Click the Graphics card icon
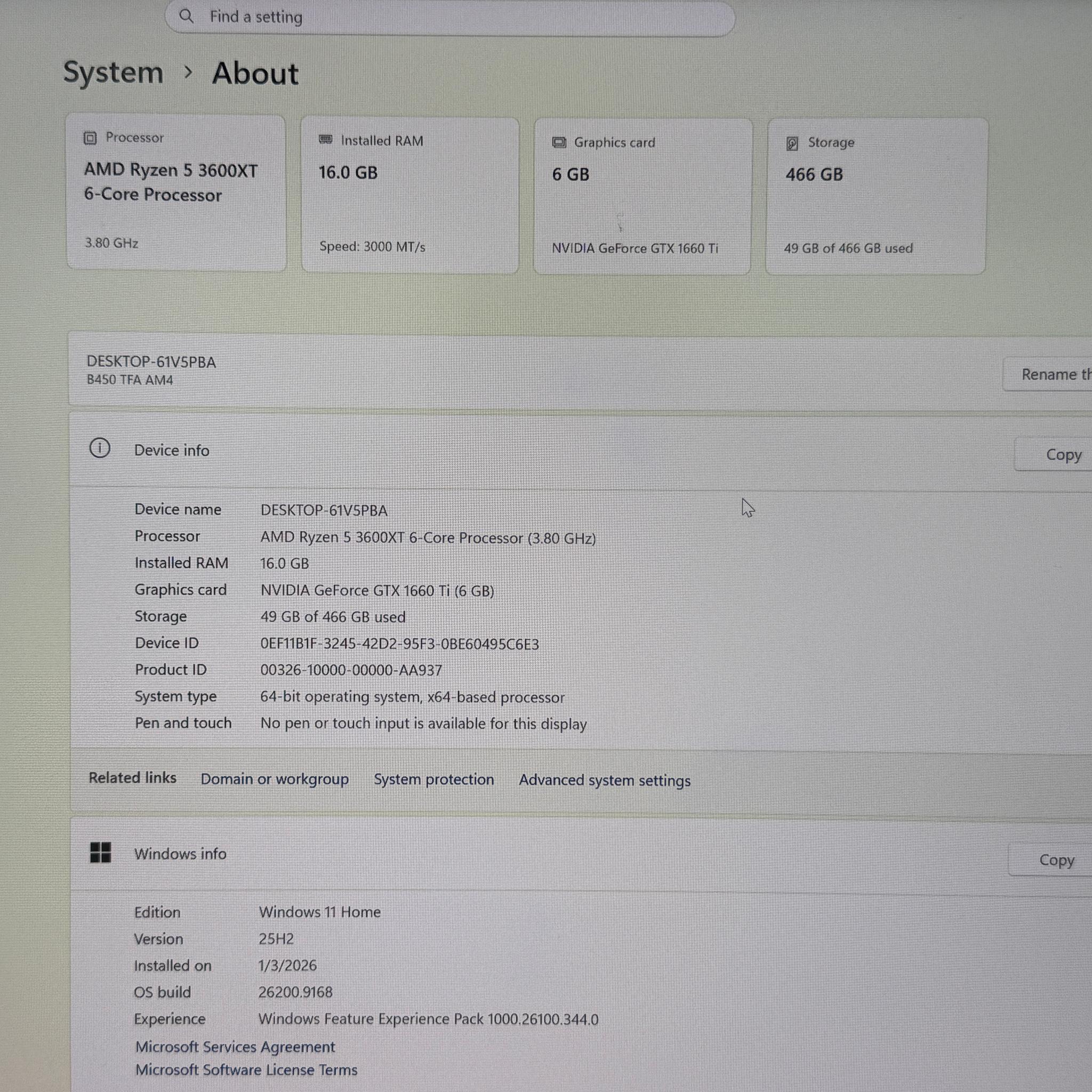The height and width of the screenshot is (1092, 1092). pos(559,142)
